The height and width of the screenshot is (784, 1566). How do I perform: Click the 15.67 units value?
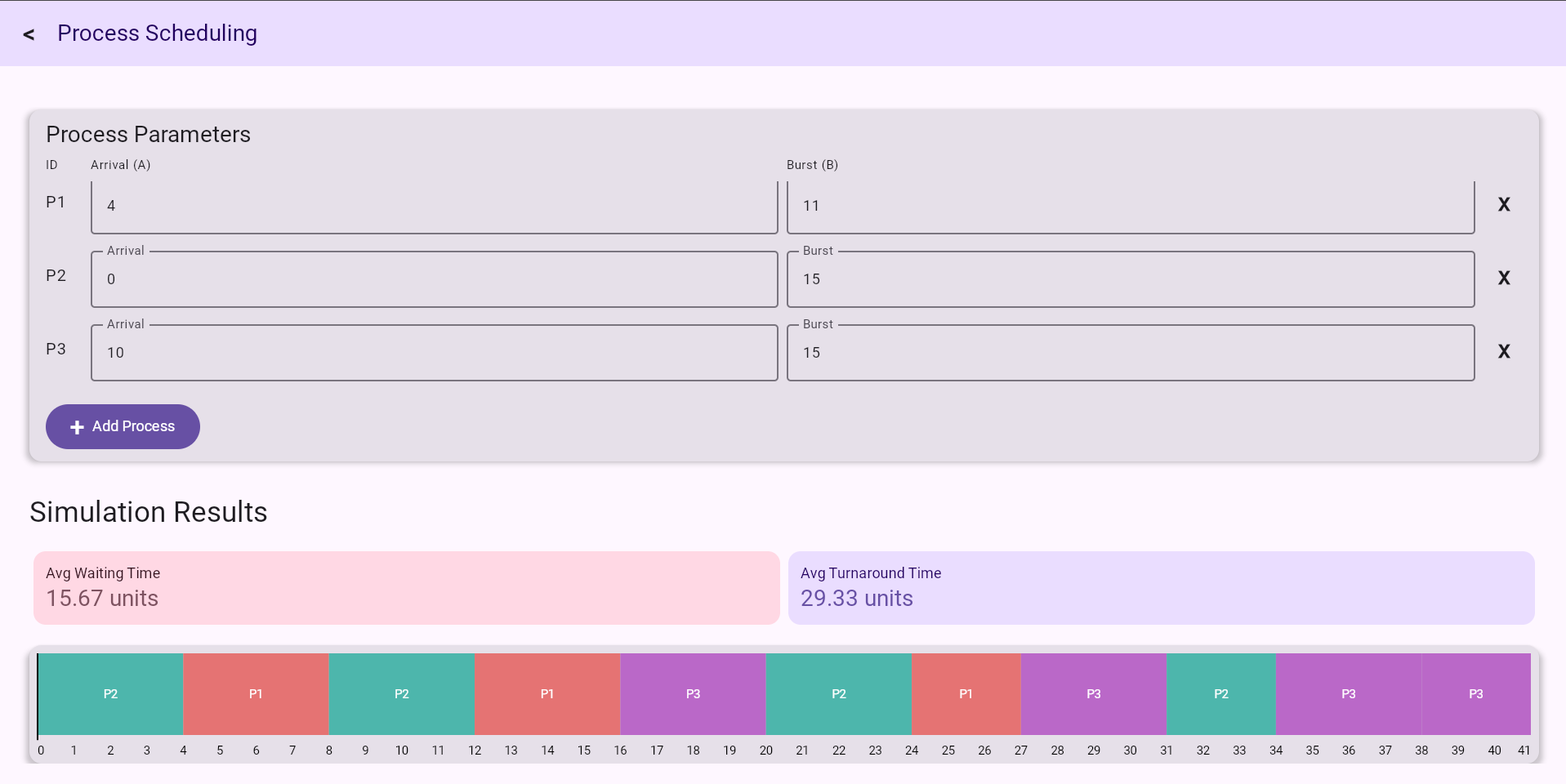tap(102, 599)
